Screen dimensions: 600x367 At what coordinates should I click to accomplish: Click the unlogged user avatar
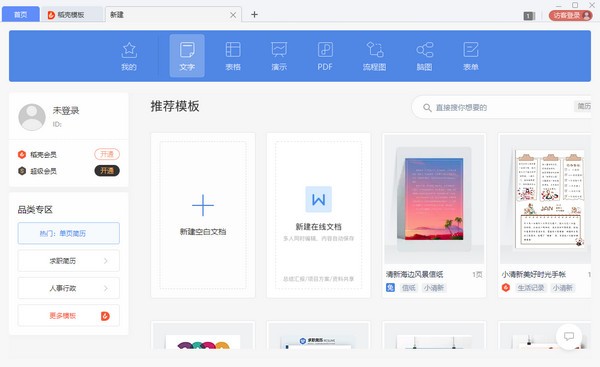pos(32,117)
